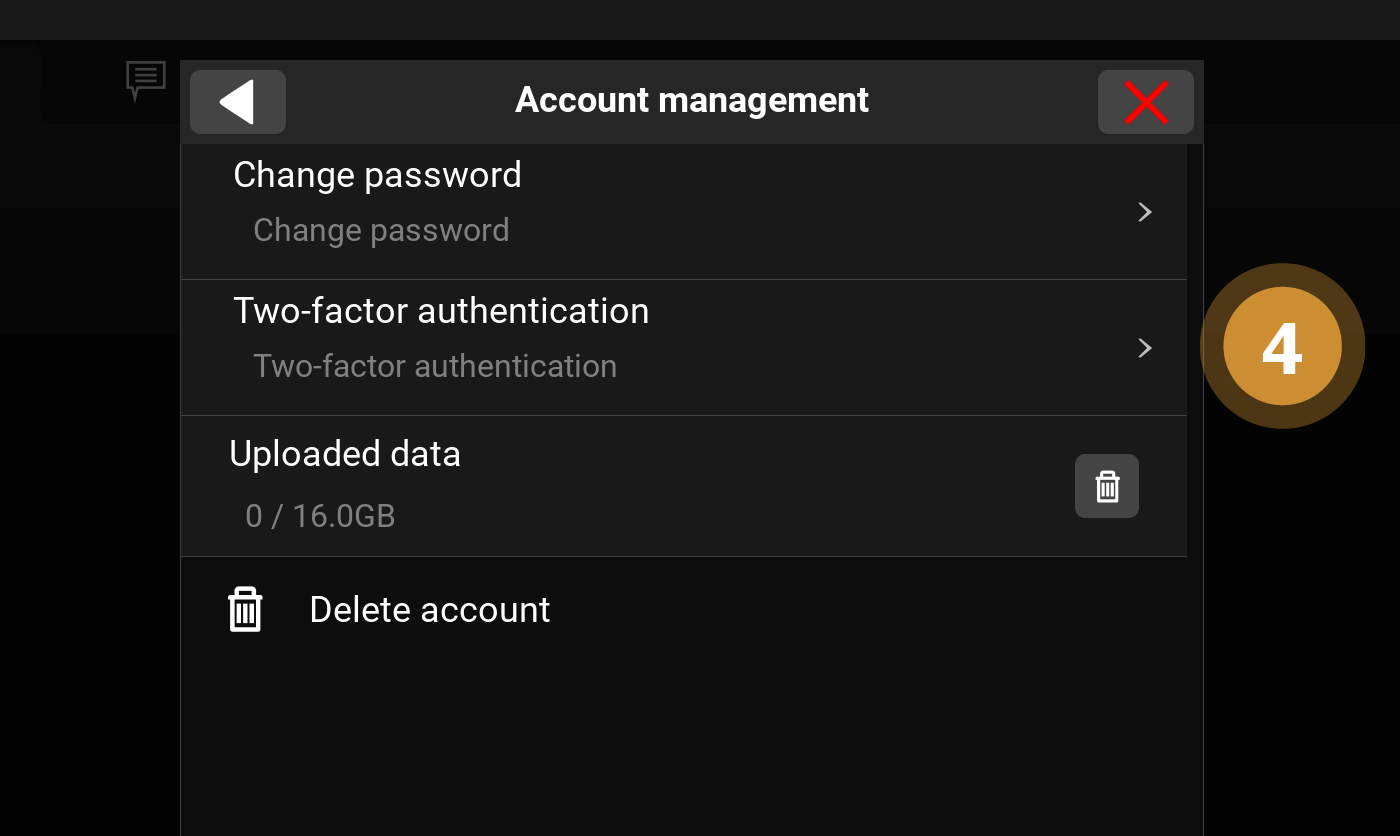Click the orange number 4 circle
The height and width of the screenshot is (836, 1400).
[x=1282, y=347]
